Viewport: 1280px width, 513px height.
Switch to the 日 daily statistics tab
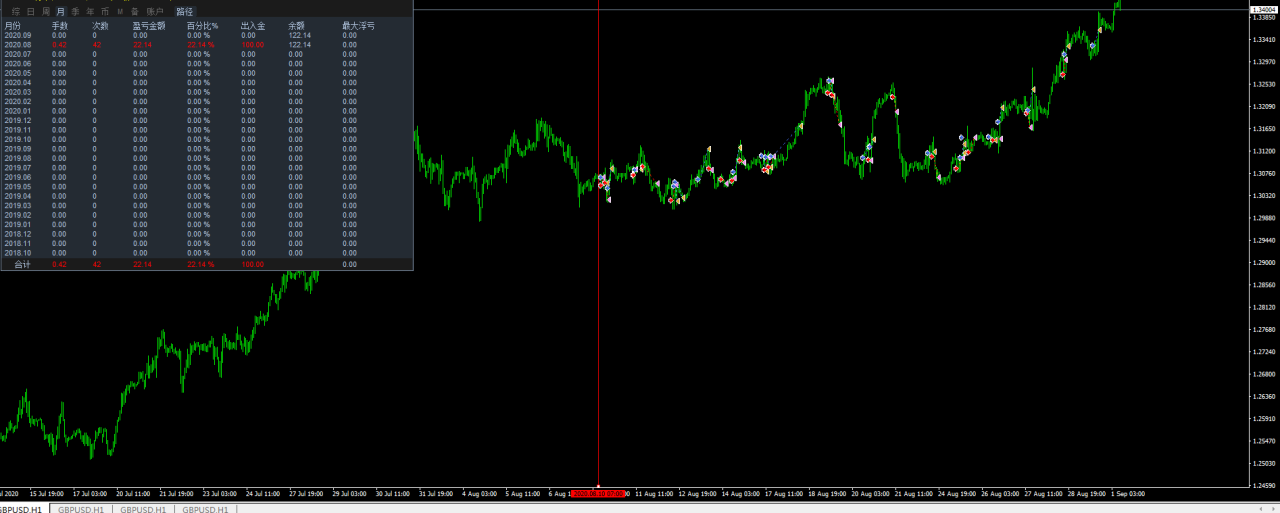[x=31, y=11]
